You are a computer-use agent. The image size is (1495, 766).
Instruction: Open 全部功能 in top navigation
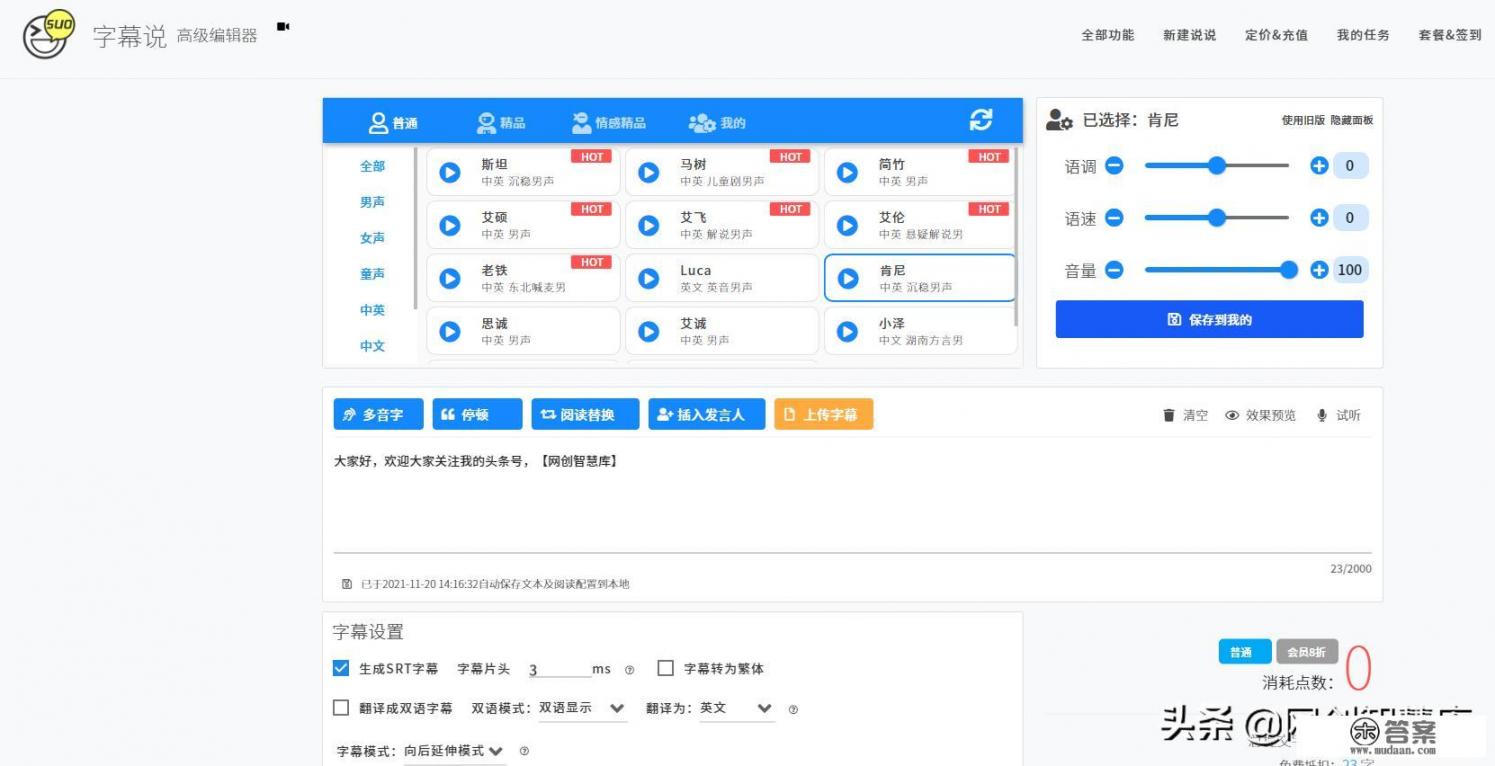pos(1107,35)
